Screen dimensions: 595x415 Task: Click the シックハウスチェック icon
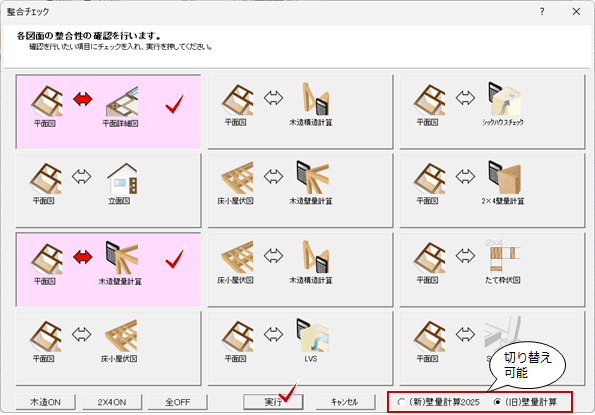504,99
